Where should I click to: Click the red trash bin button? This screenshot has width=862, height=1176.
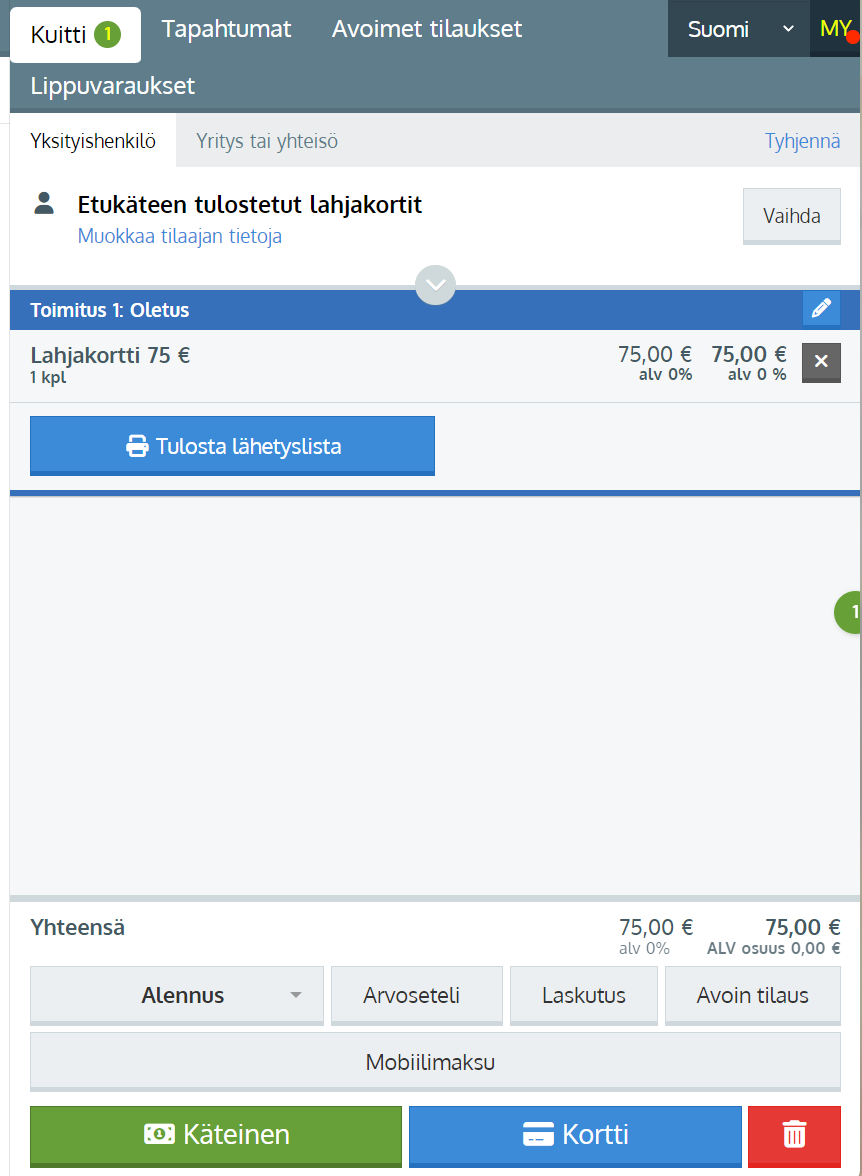tap(793, 1135)
